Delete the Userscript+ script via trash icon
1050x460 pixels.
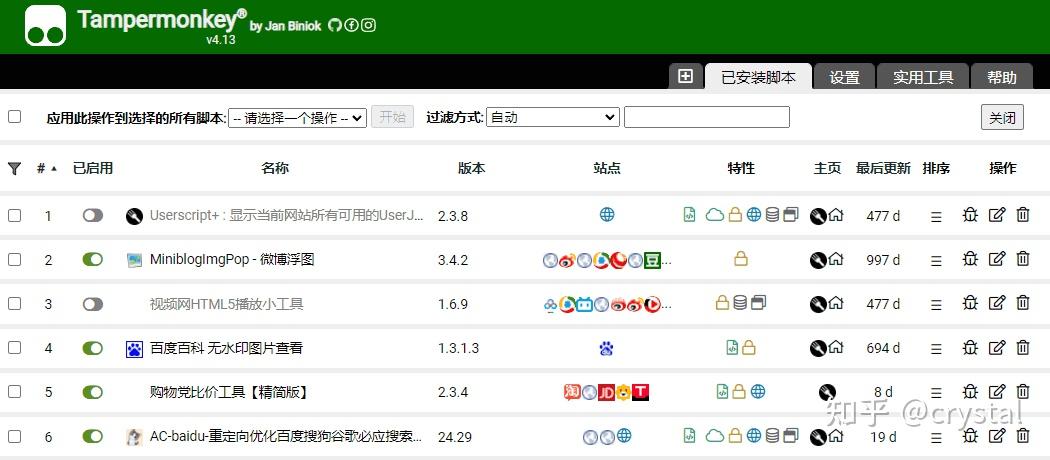[x=1023, y=215]
